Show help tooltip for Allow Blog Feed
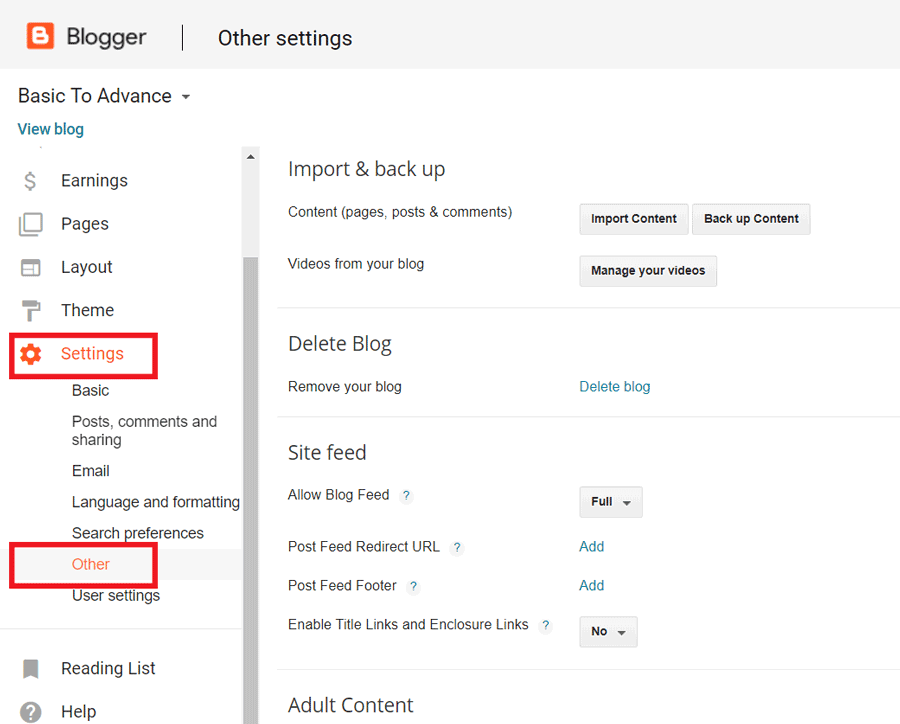The width and height of the screenshot is (900, 724). 406,495
